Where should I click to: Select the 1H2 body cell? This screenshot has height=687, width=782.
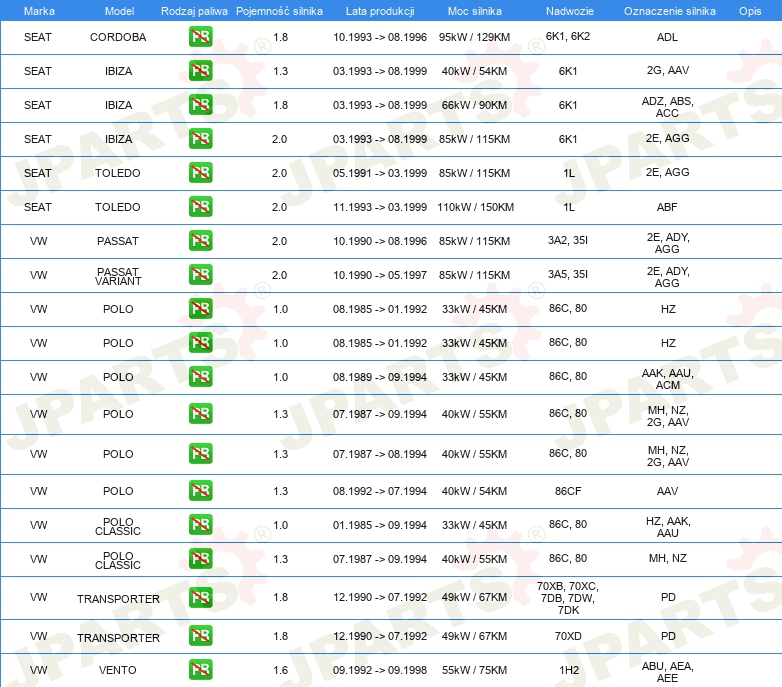(x=569, y=670)
